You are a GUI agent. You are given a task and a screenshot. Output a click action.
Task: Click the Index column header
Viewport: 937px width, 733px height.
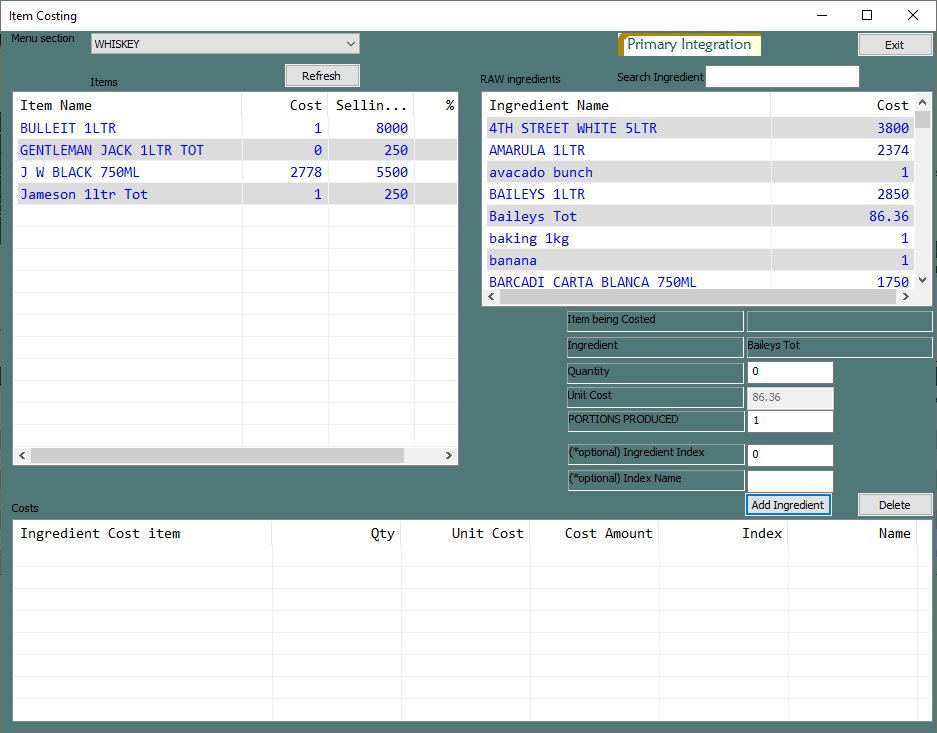pos(723,533)
